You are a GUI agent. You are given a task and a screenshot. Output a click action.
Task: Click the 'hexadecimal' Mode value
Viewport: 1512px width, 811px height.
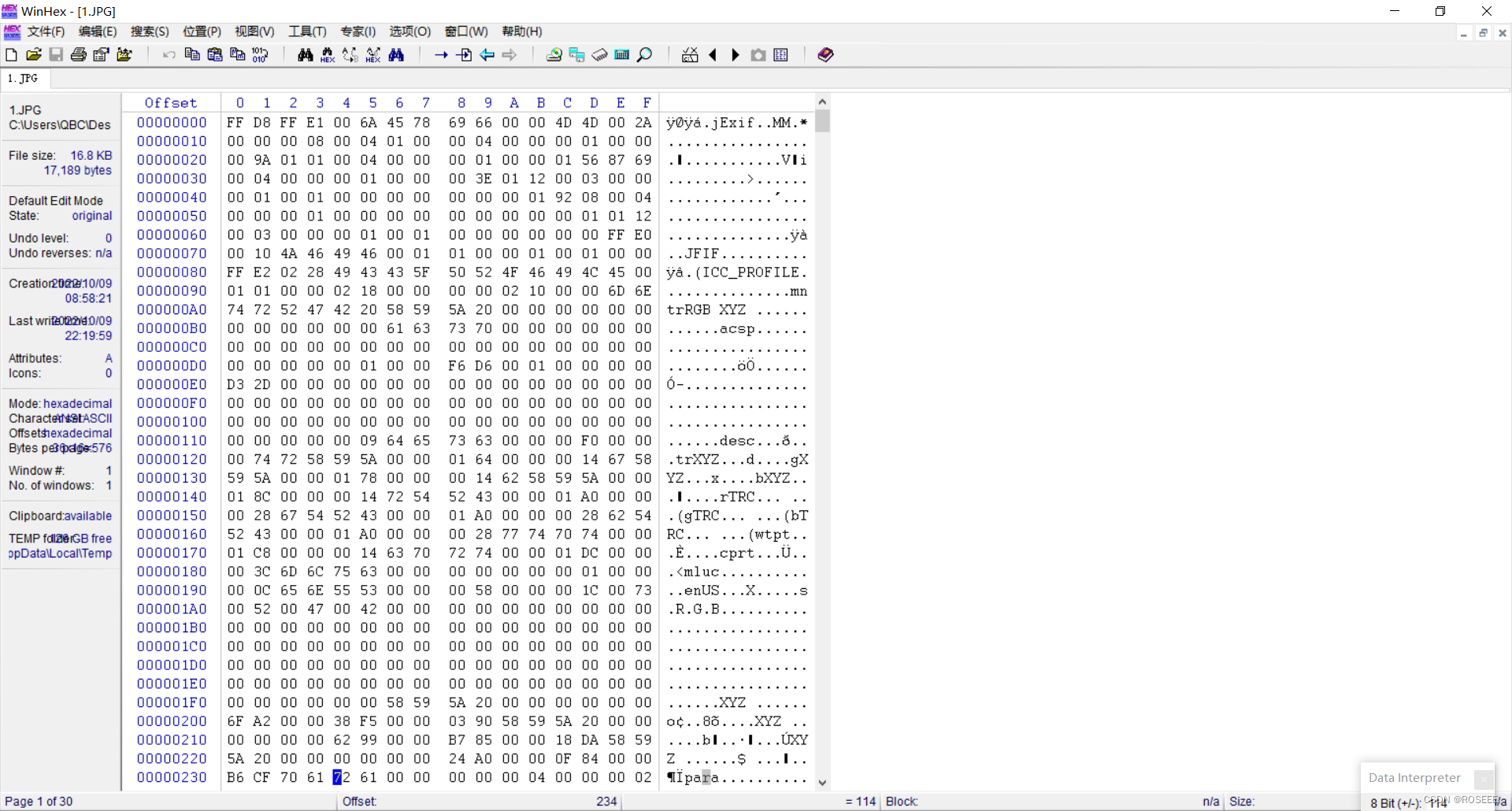[x=78, y=403]
